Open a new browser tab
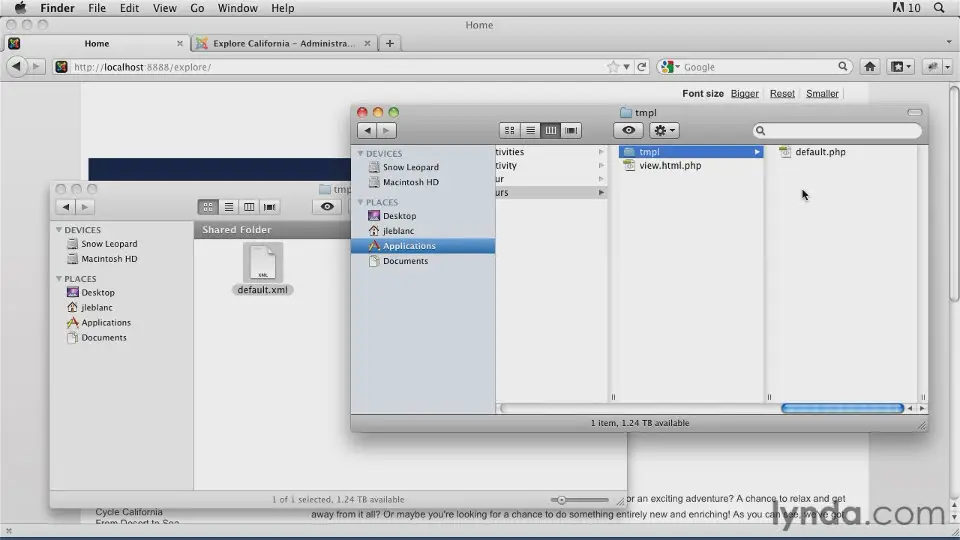 pos(389,43)
